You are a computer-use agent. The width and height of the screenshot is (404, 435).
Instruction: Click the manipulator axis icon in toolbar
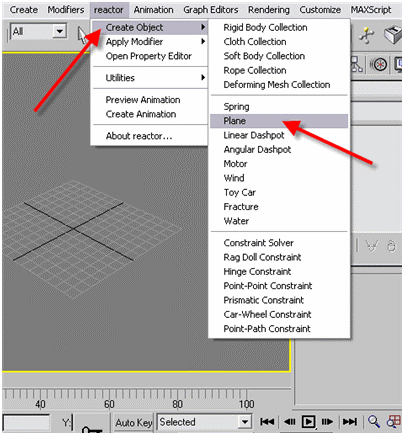coord(366,36)
